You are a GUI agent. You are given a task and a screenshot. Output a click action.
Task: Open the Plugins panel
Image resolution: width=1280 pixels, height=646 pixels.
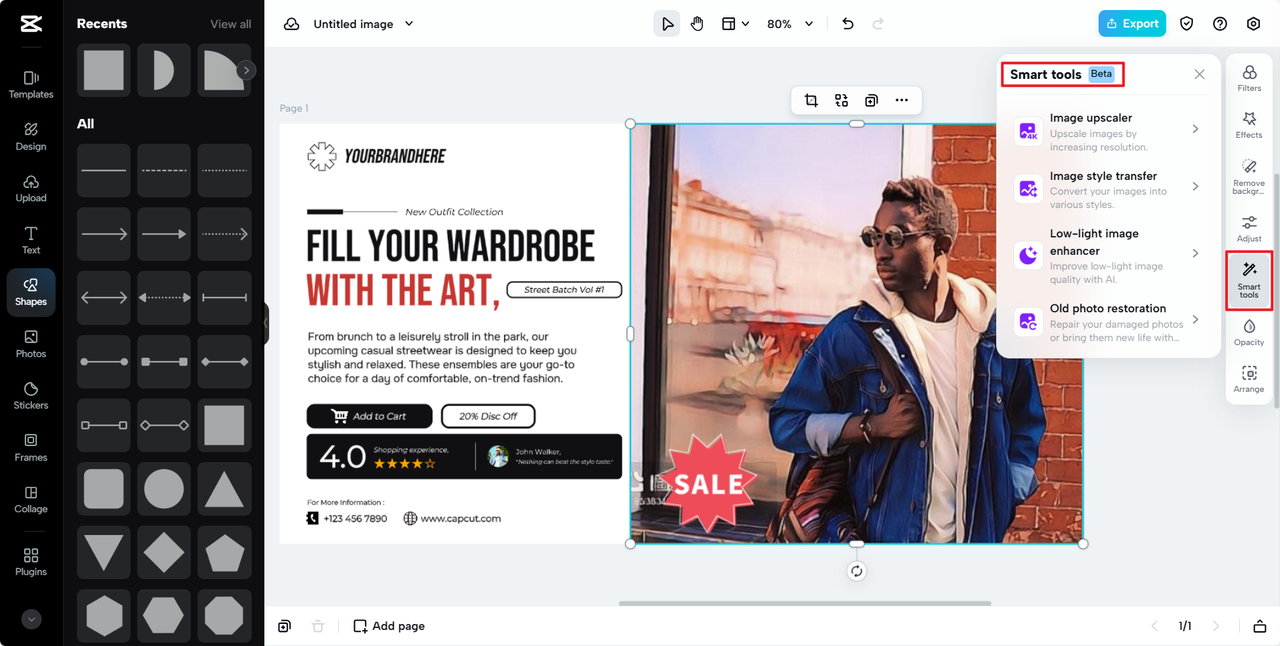[31, 562]
